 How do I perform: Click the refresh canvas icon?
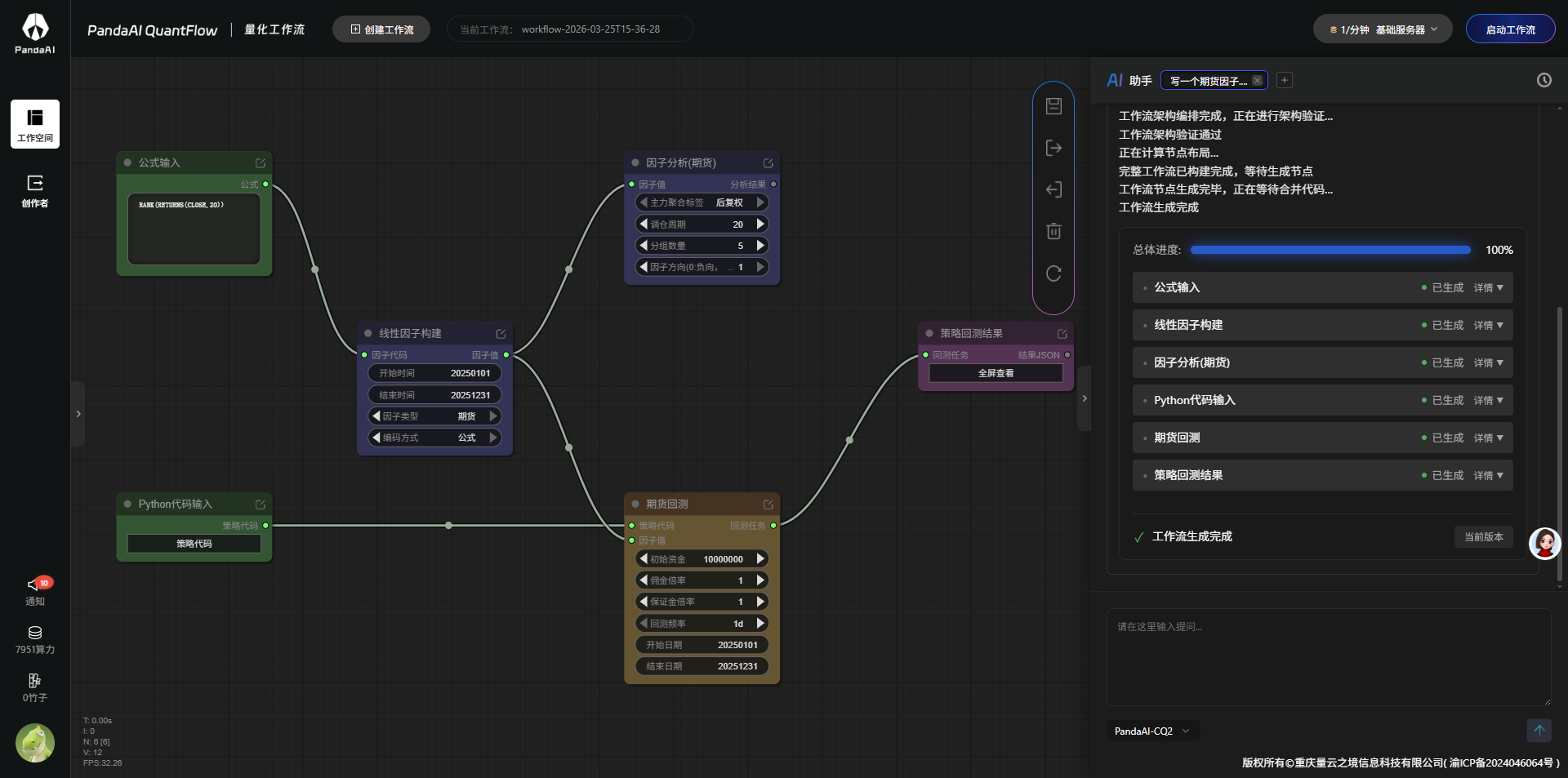tap(1053, 273)
